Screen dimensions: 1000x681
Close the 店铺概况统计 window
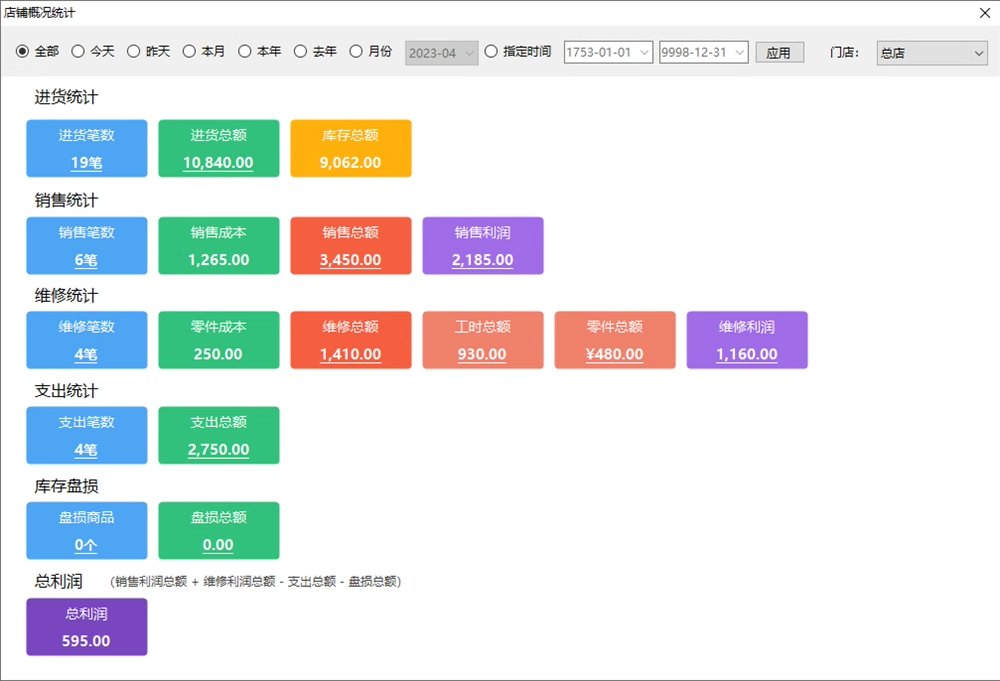click(x=984, y=13)
